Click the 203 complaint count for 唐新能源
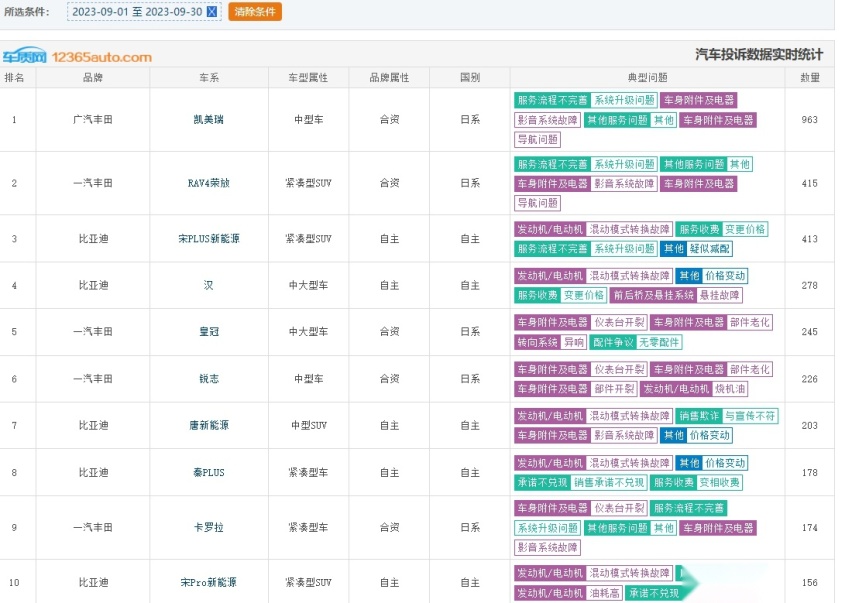Screen dimensions: 852x603 pos(810,425)
